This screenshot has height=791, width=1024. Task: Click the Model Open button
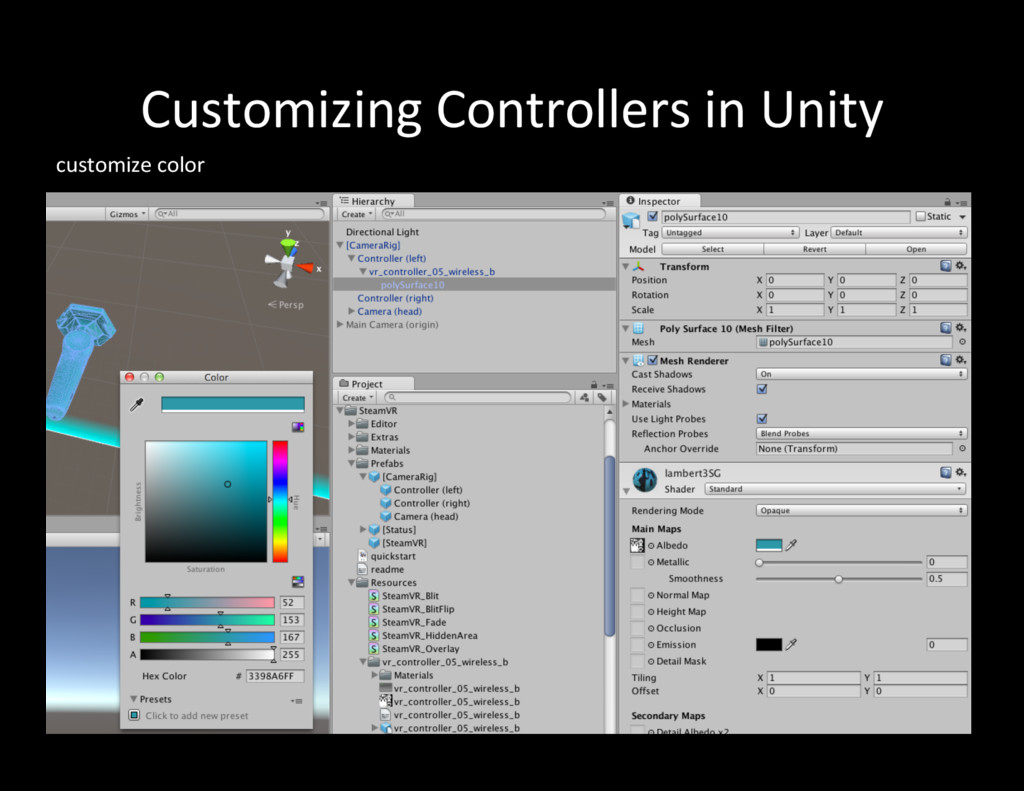[916, 249]
